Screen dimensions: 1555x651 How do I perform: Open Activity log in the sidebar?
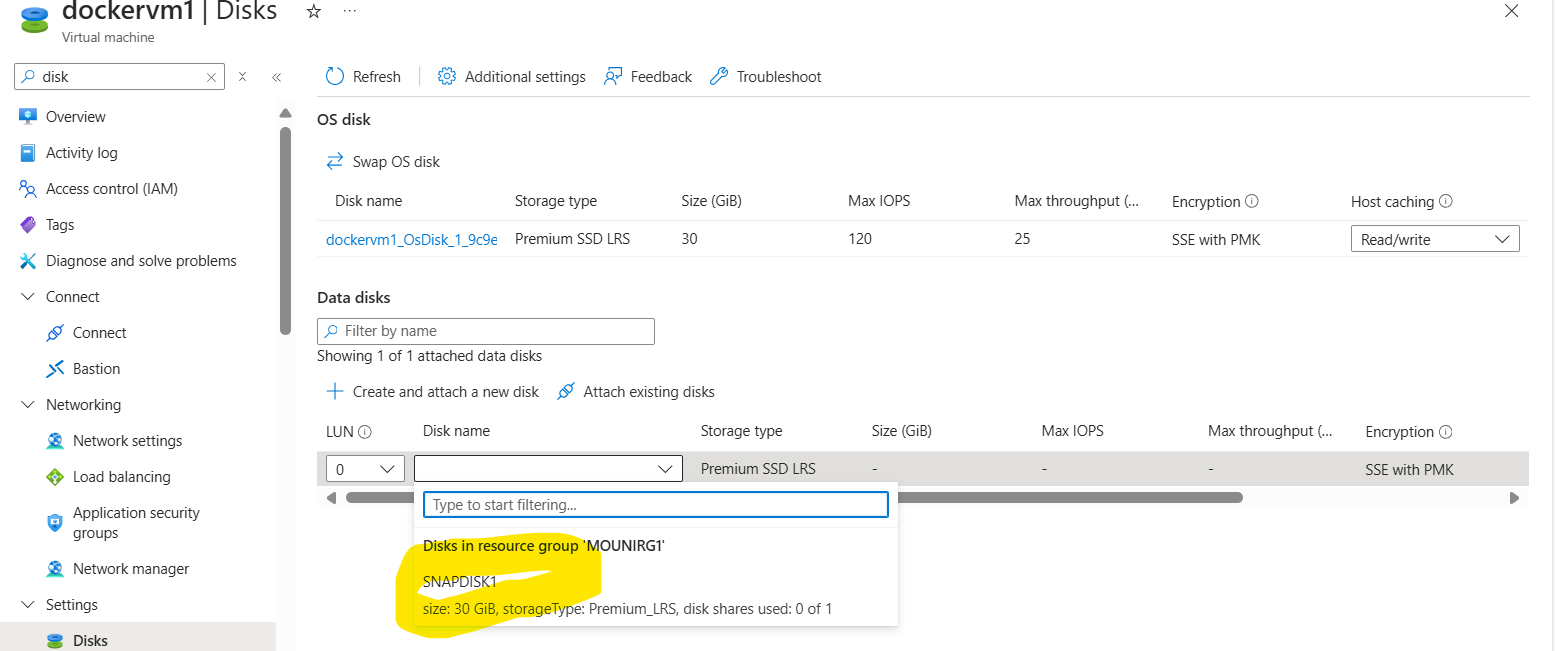click(x=81, y=153)
